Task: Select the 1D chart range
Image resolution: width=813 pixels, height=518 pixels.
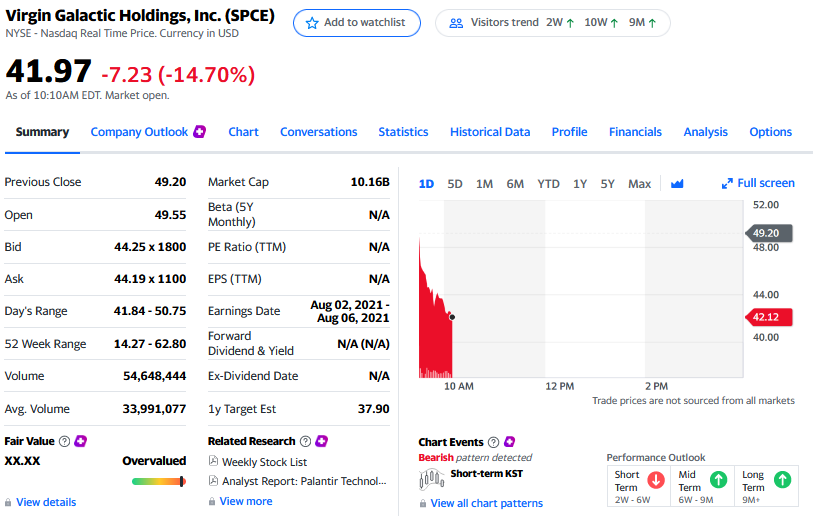Action: coord(426,184)
